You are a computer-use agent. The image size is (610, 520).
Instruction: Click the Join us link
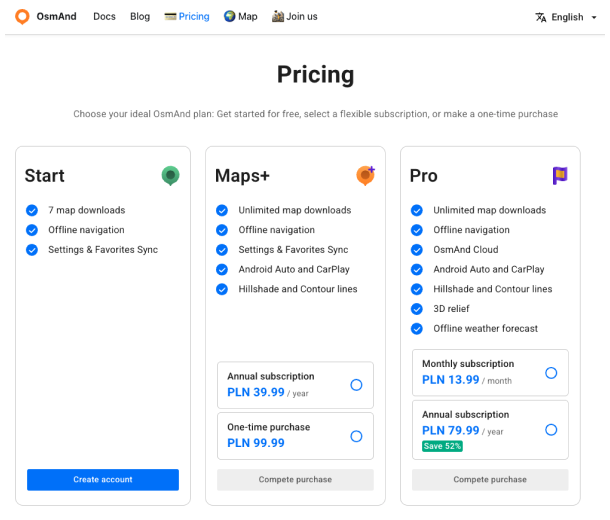[x=295, y=17]
